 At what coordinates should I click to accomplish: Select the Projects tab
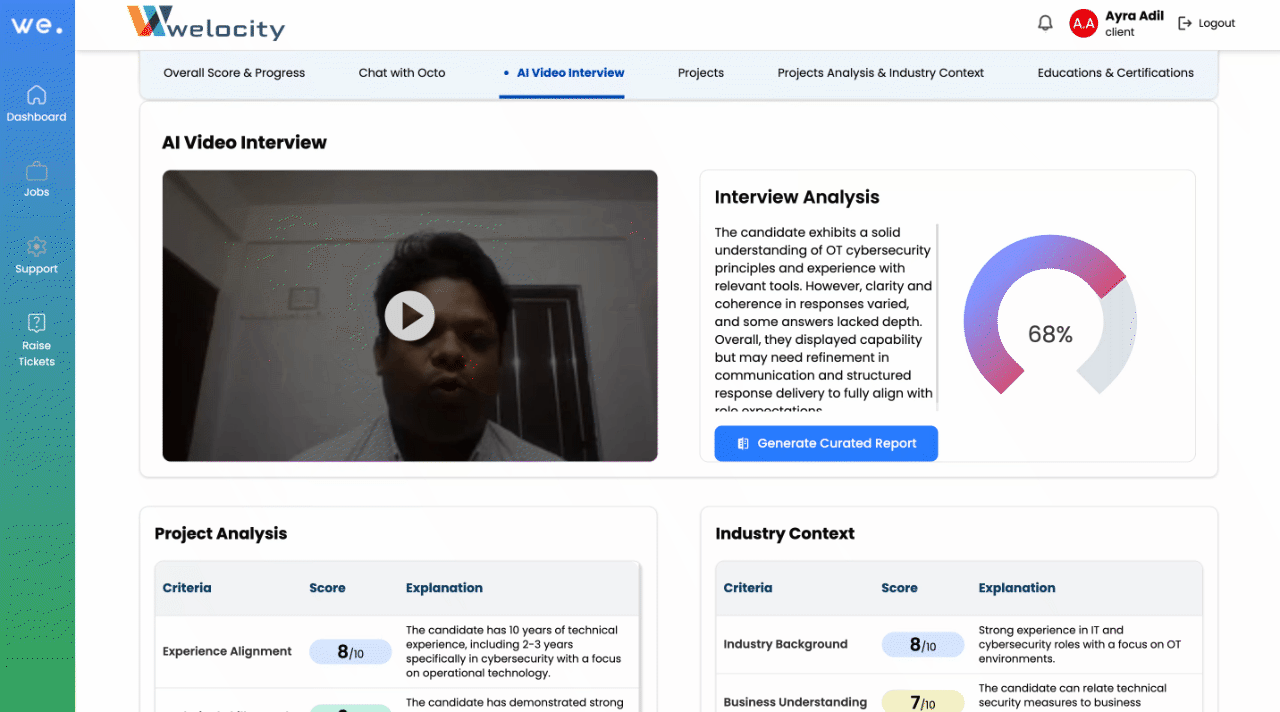pyautogui.click(x=700, y=73)
